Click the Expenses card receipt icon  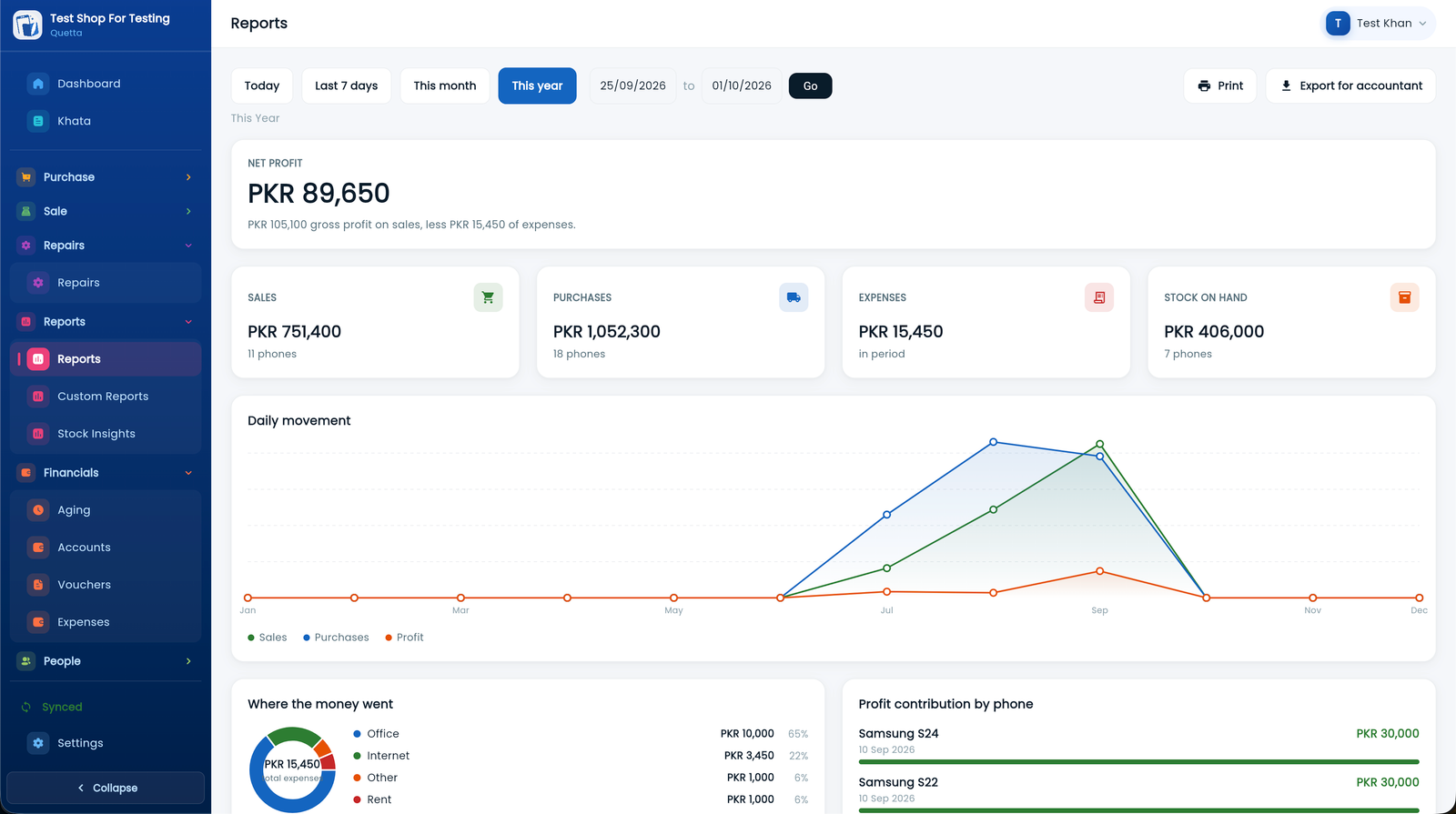(1099, 297)
